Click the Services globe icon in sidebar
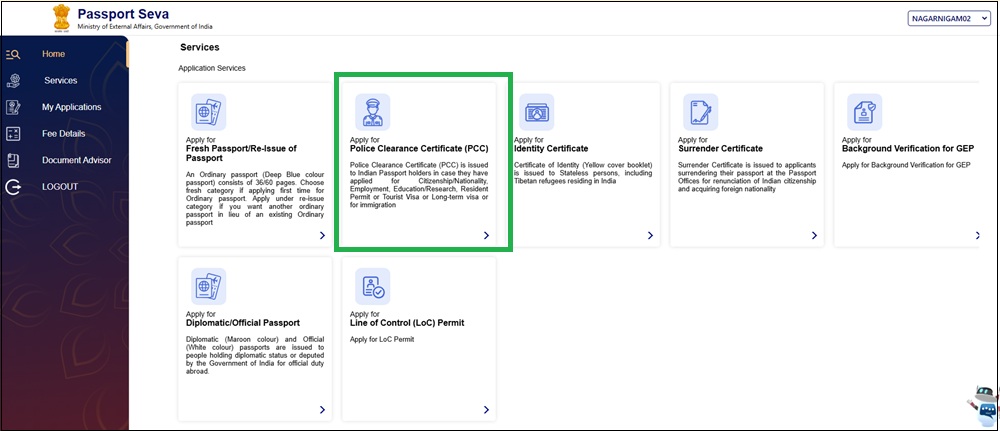The image size is (1000, 431). click(13, 81)
